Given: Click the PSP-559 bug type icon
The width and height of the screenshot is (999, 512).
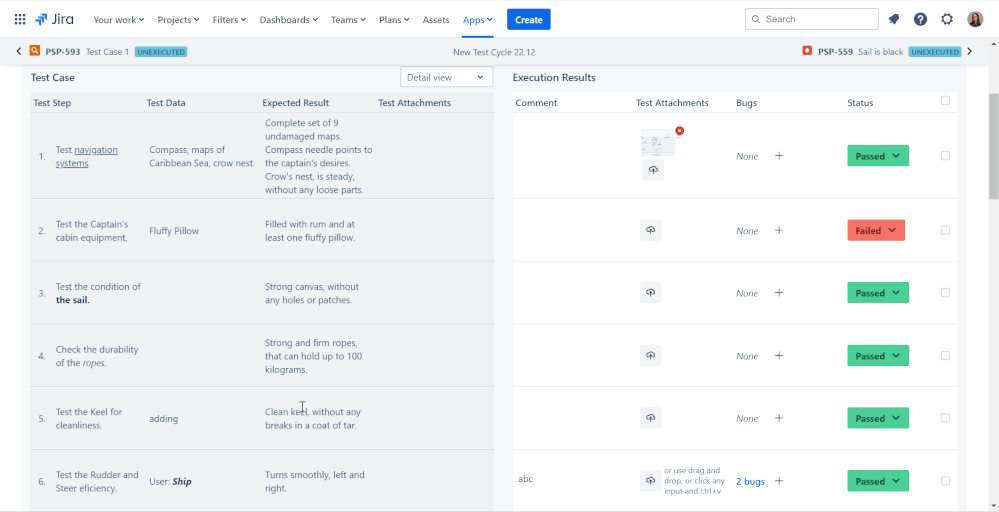Looking at the screenshot, I should point(807,51).
